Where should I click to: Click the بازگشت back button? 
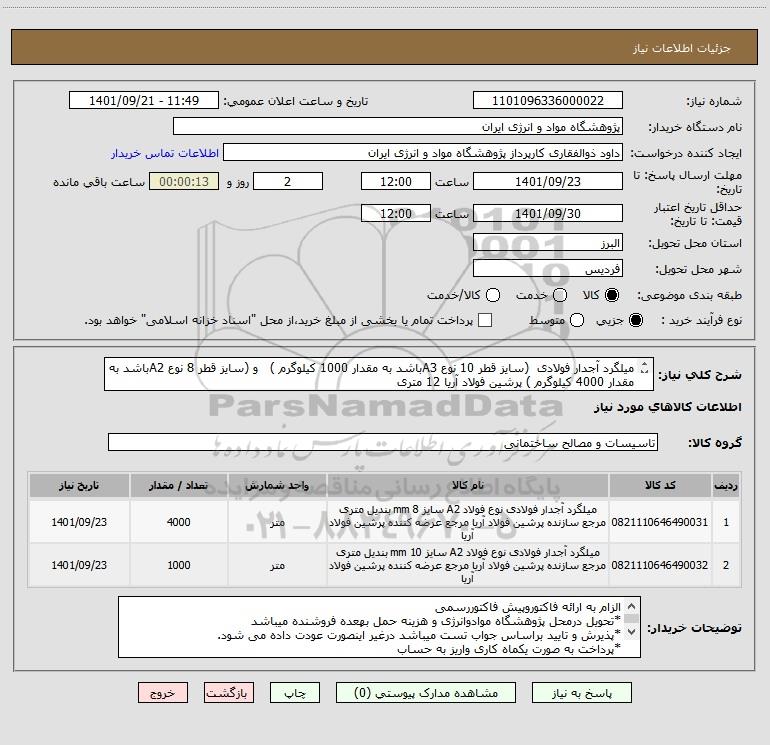click(229, 693)
